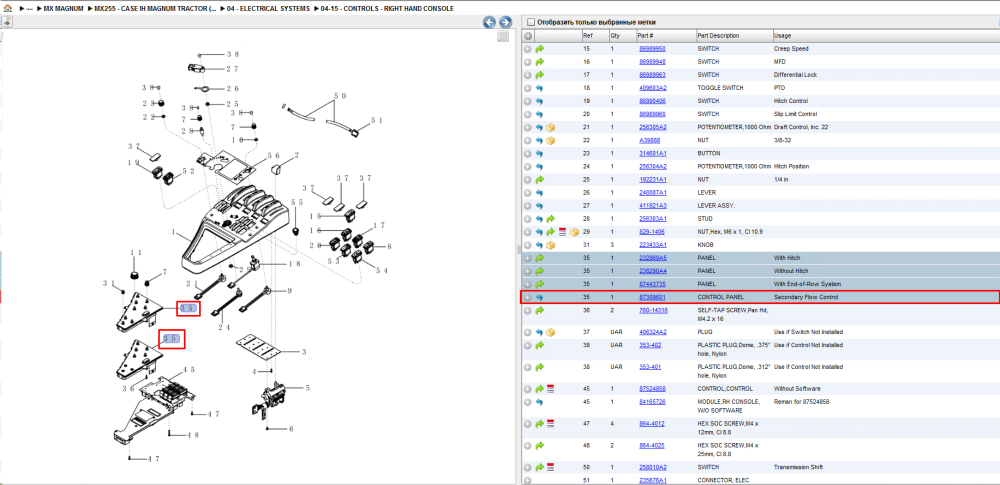Image resolution: width=1000 pixels, height=485 pixels.
Task: Click blue arrow icon for Ref 23 BUTTON
Action: 540,153
